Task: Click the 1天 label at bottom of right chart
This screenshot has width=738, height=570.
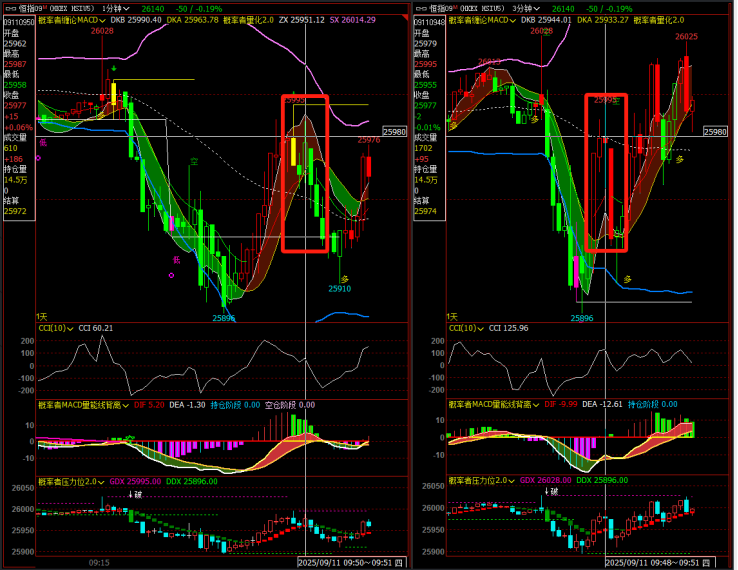Action: 455,316
